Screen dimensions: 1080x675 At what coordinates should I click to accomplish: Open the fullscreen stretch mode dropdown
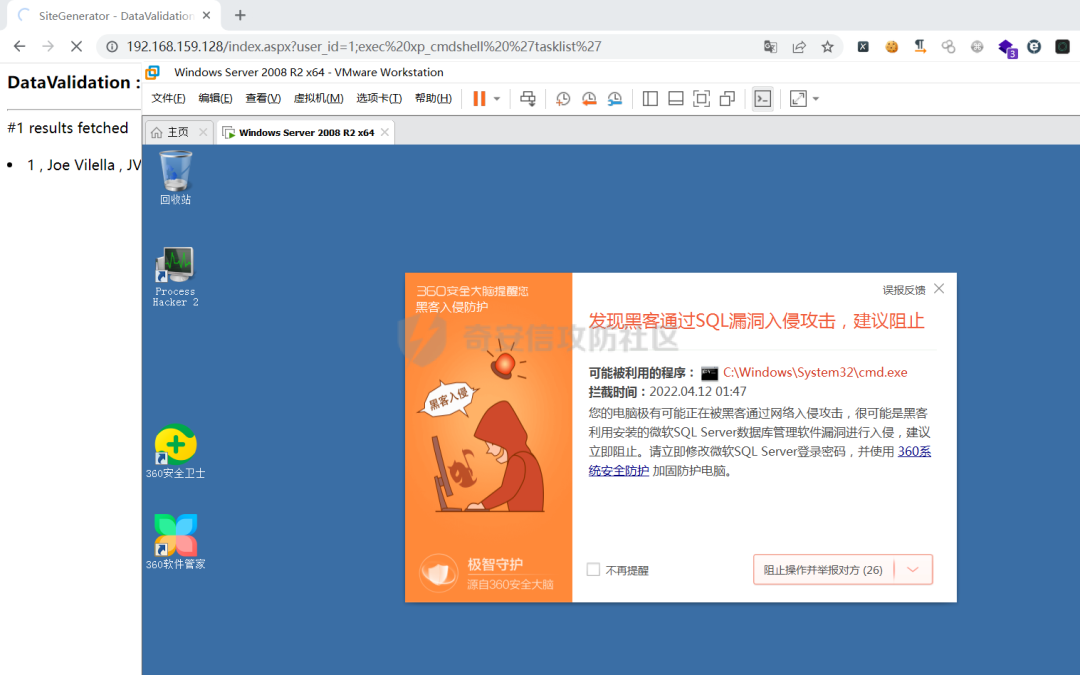pos(813,98)
